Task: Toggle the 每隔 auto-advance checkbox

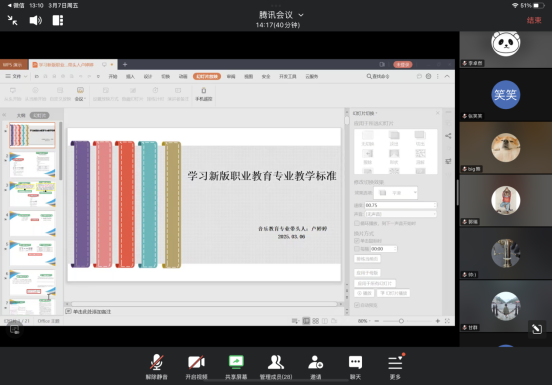Action: coord(357,249)
